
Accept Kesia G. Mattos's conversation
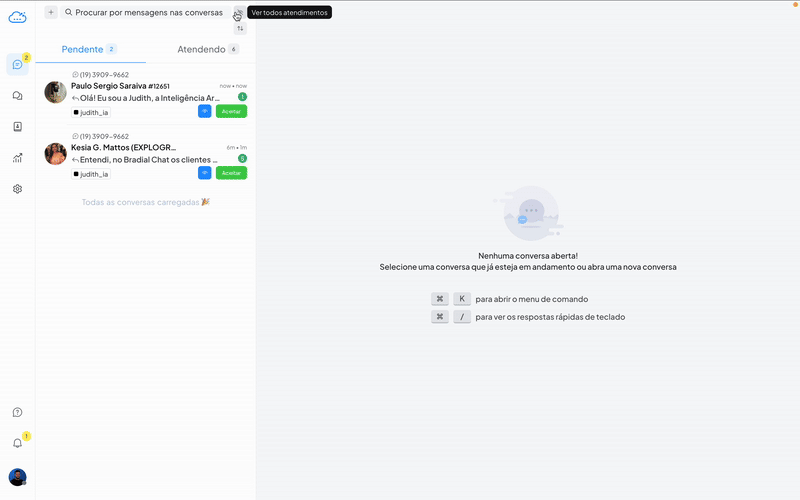pos(231,173)
